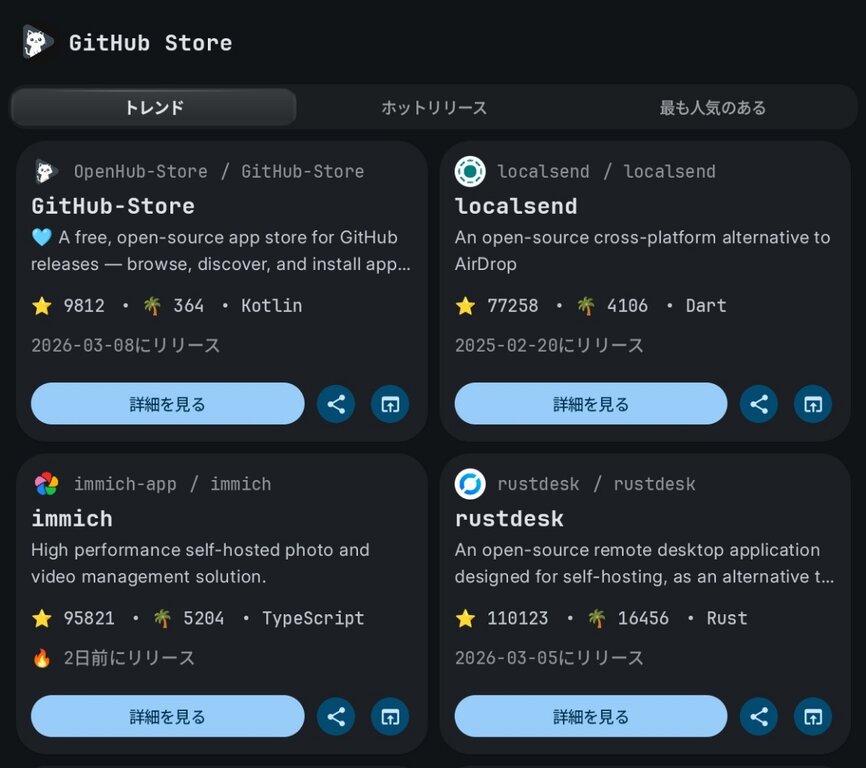Click the fire icon on immich release line
Screen dimensions: 866x768
pyautogui.click(x=42, y=658)
